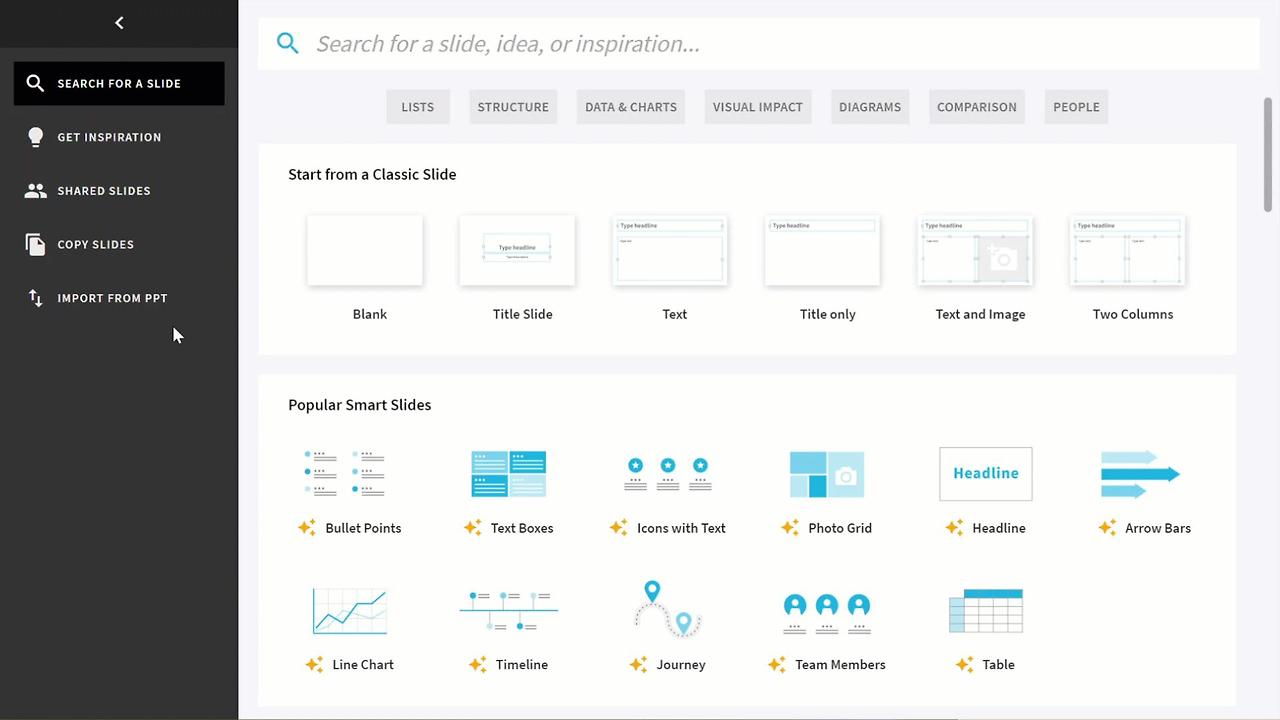Select the Photo Grid smart slide icon
Image resolution: width=1280 pixels, height=720 pixels.
(827, 474)
